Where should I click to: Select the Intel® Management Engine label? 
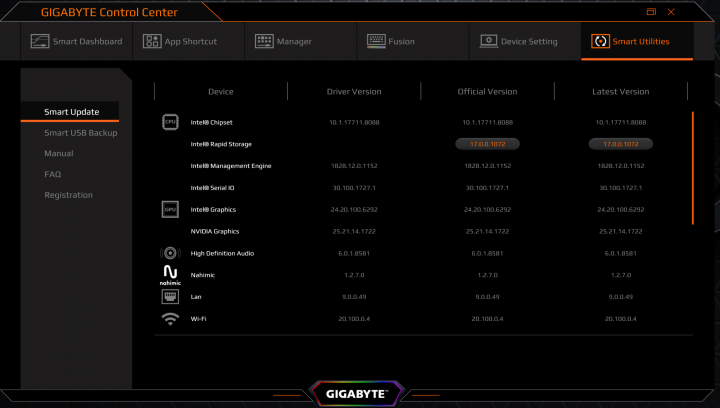click(231, 166)
